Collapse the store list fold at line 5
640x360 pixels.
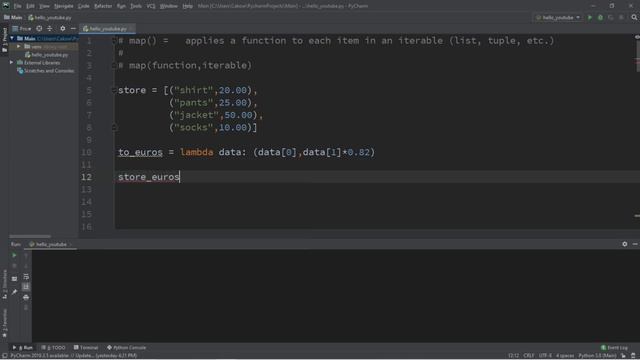pos(114,90)
